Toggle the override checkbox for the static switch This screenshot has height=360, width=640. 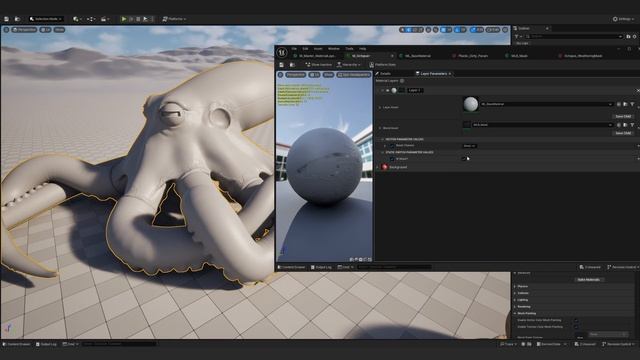tap(392, 159)
